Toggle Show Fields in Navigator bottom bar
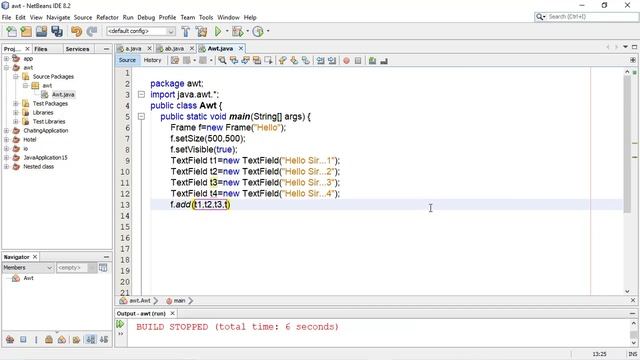The height and width of the screenshot is (360, 640). (x=23, y=339)
